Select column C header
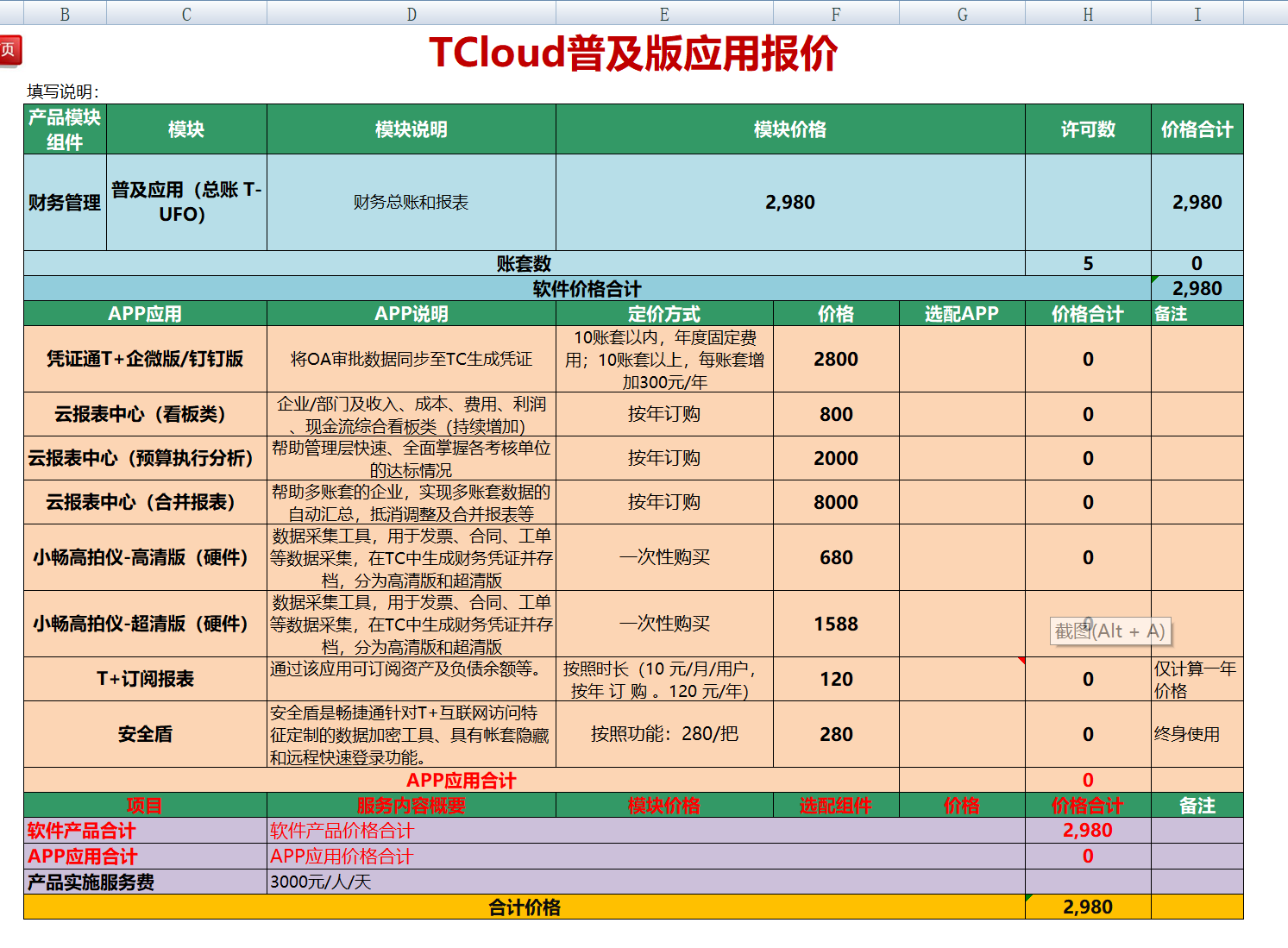This screenshot has width=1288, height=948. point(186,13)
